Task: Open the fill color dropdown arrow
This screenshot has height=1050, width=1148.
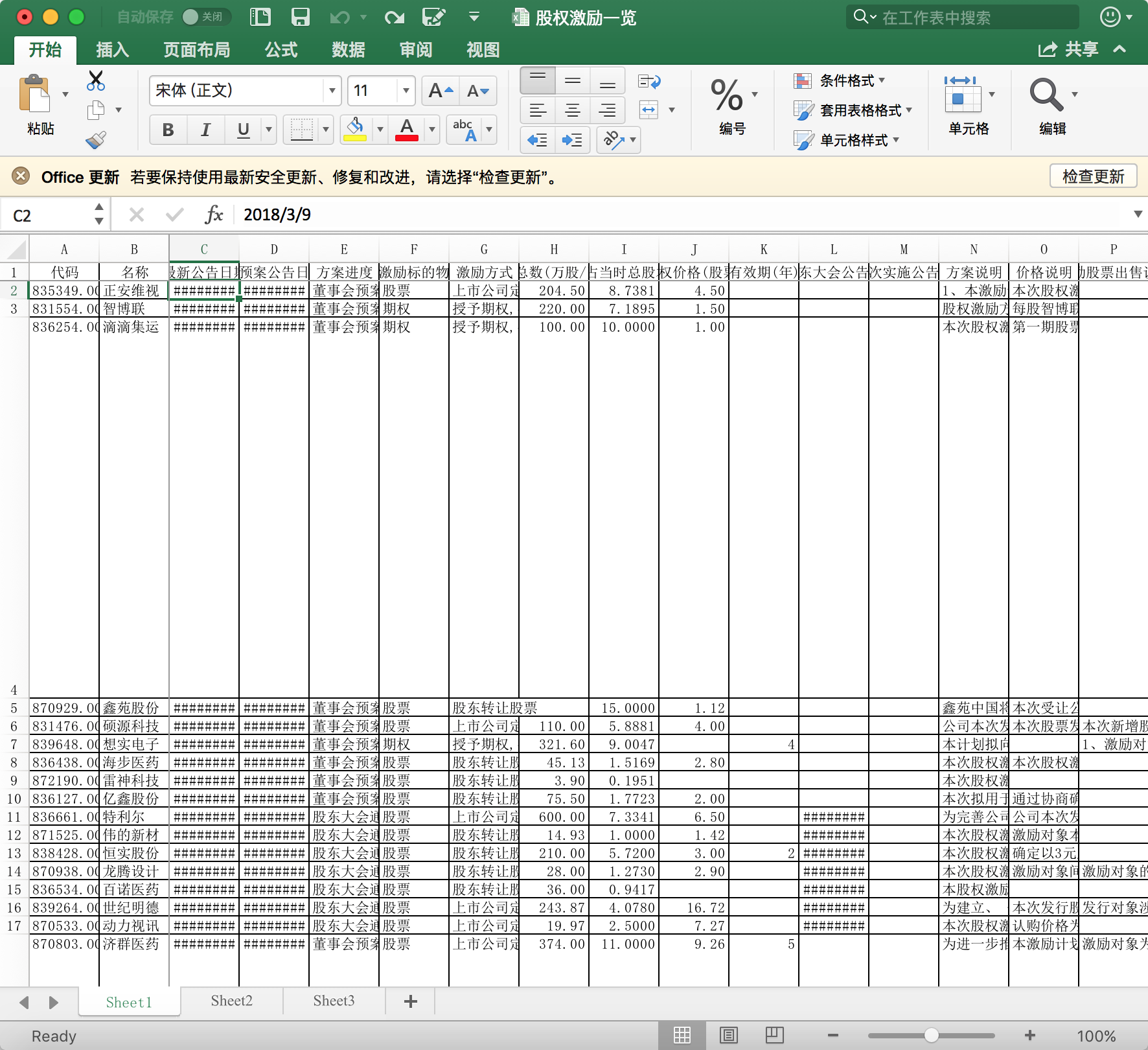Action: [380, 130]
